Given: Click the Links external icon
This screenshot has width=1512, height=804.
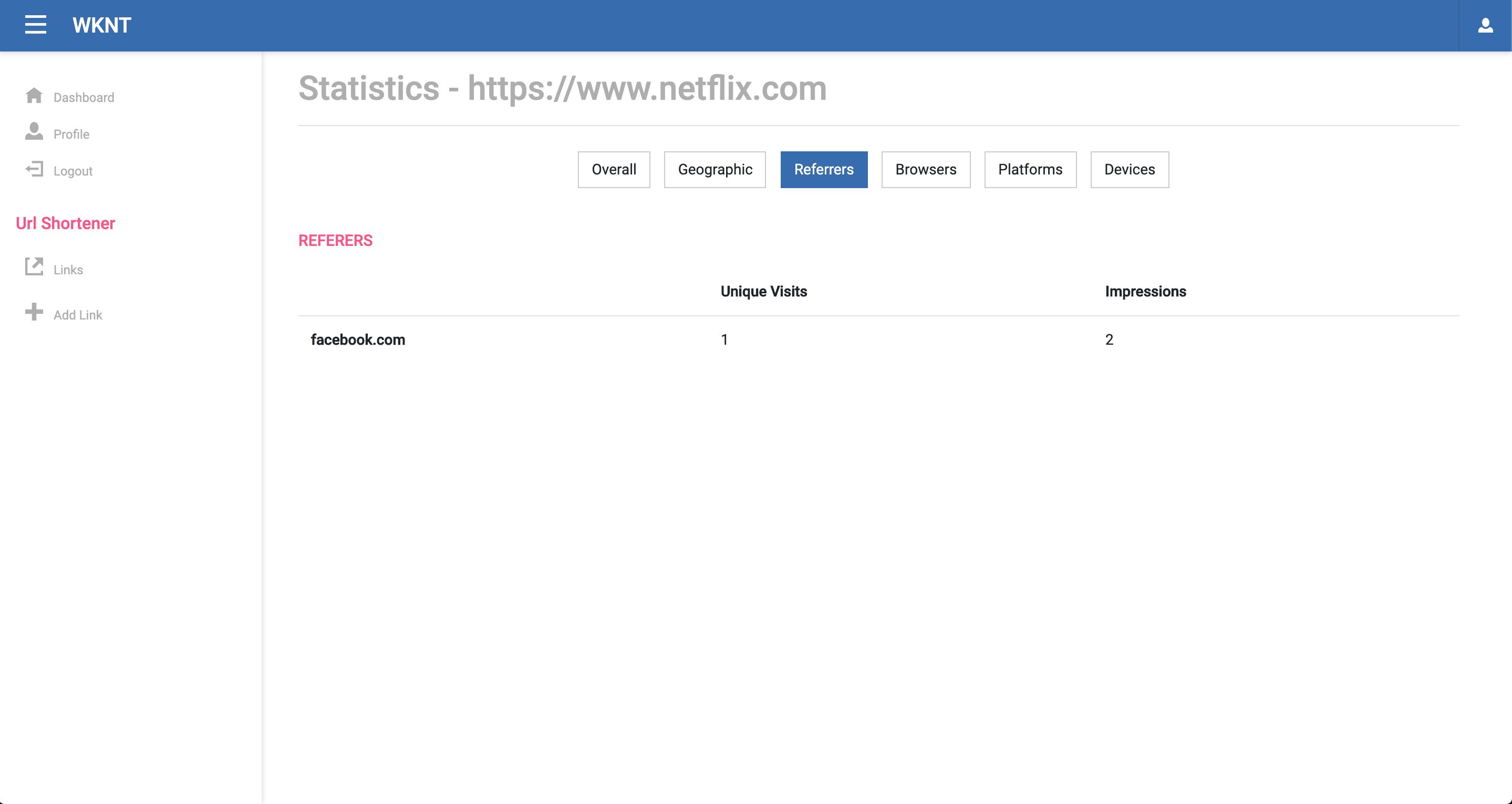Looking at the screenshot, I should pos(34,266).
